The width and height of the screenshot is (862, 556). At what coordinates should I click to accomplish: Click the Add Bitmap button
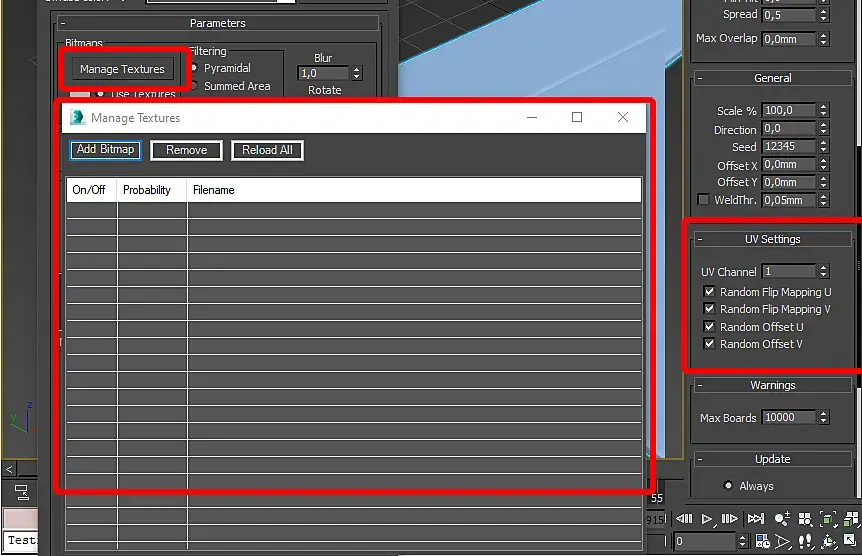pyautogui.click(x=106, y=150)
